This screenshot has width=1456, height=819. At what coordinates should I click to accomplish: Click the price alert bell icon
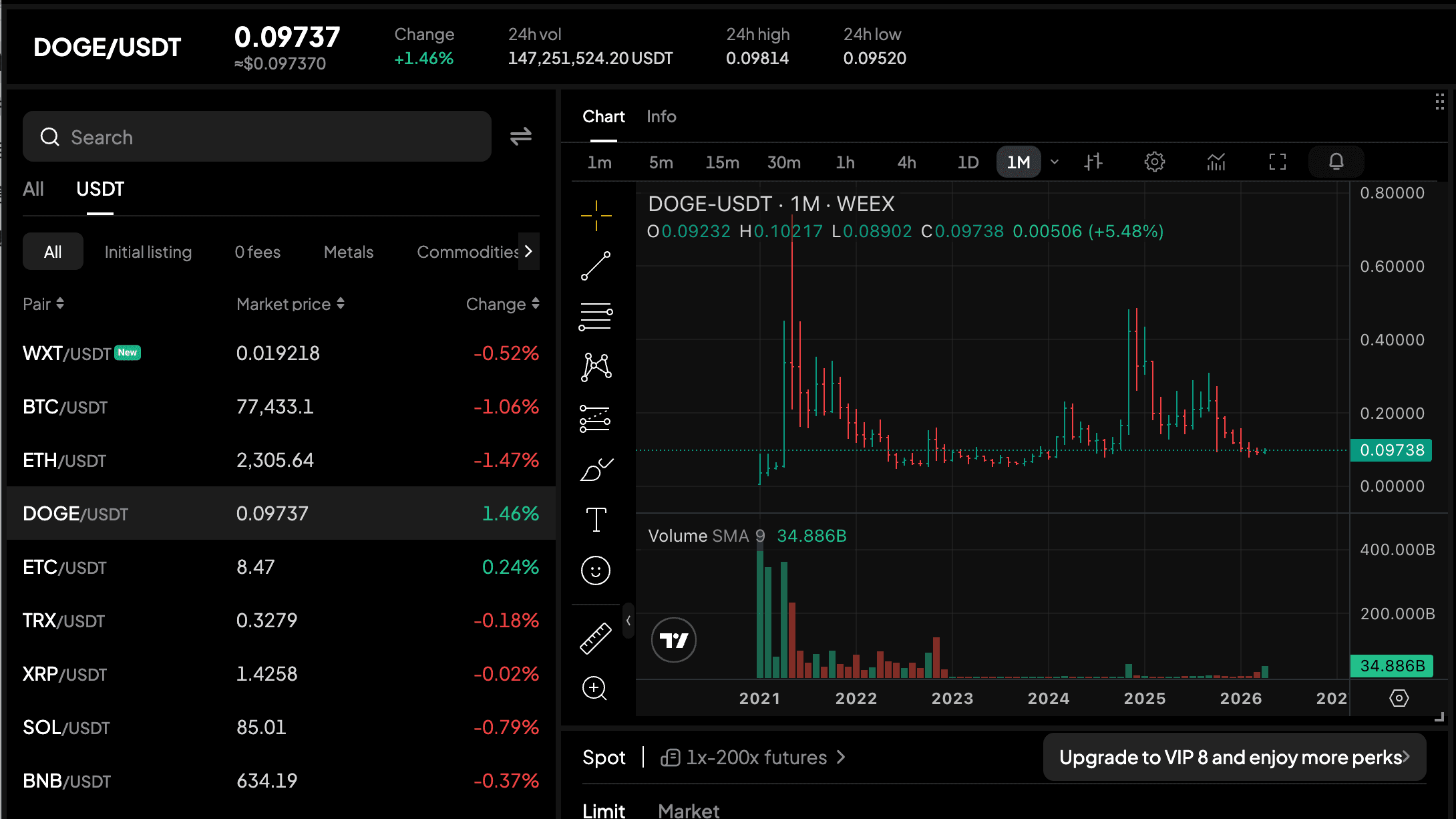(x=1336, y=162)
